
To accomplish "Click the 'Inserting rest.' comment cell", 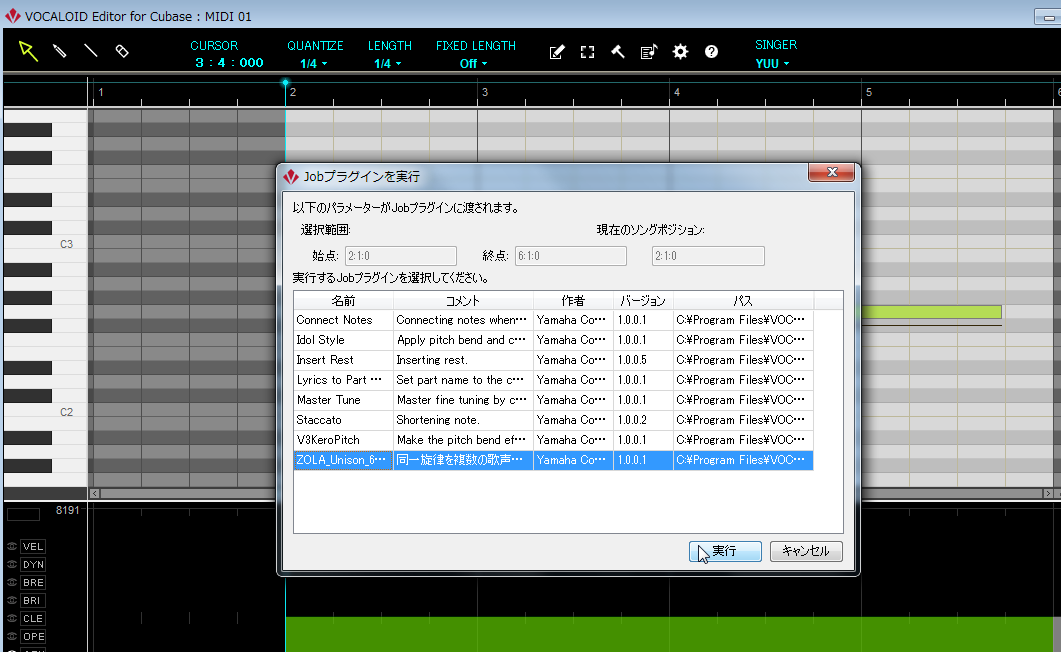I will tap(463, 360).
